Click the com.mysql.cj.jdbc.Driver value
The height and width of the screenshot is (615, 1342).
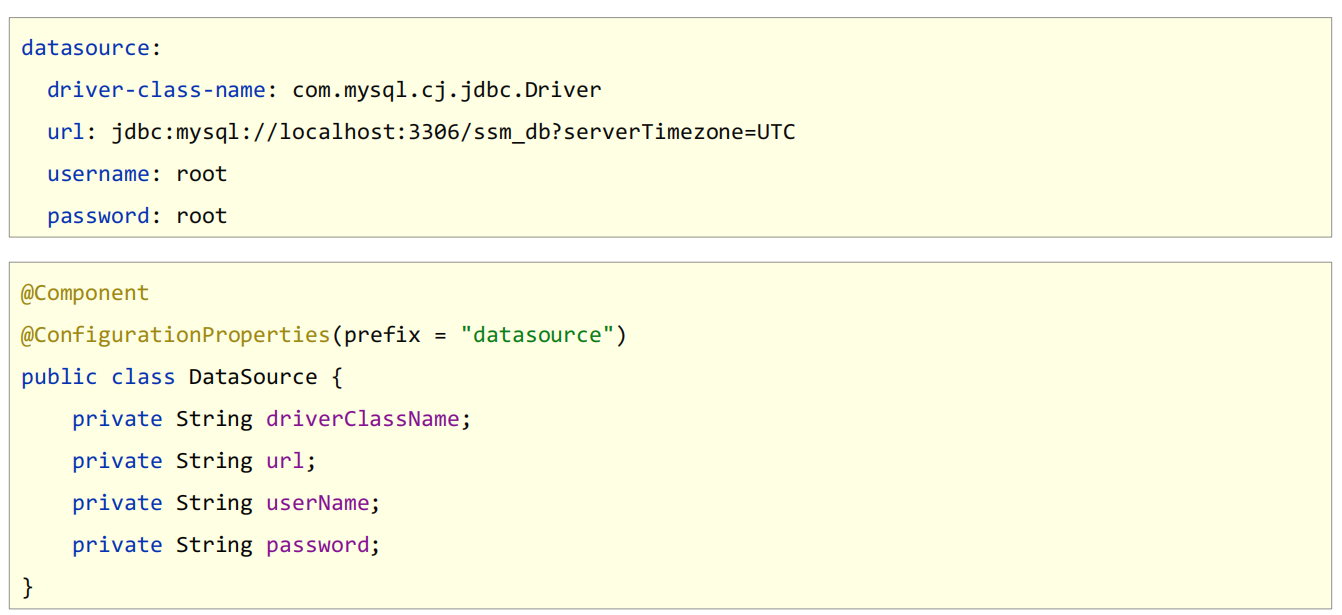446,90
